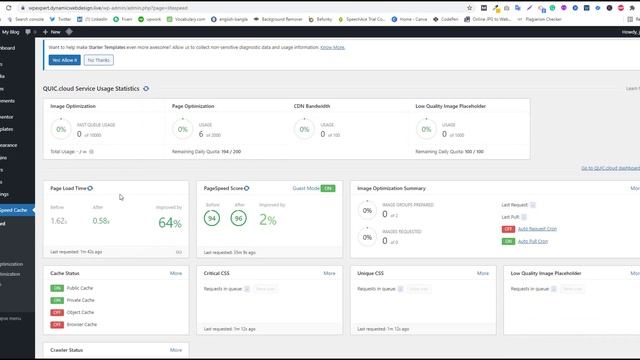
Task: Open Appearance menu in sidebar
Action: coord(9,145)
